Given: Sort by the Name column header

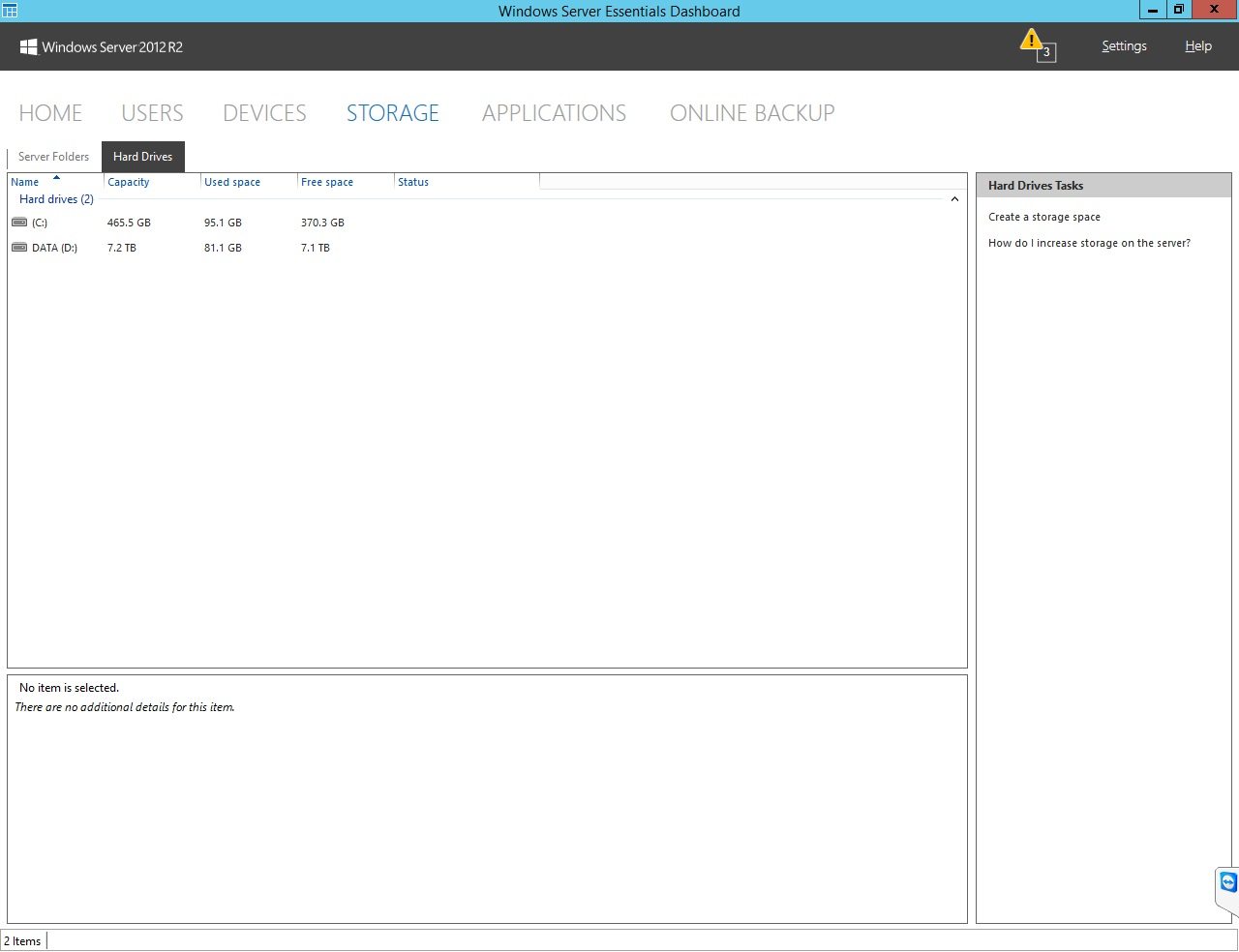Looking at the screenshot, I should [x=55, y=182].
